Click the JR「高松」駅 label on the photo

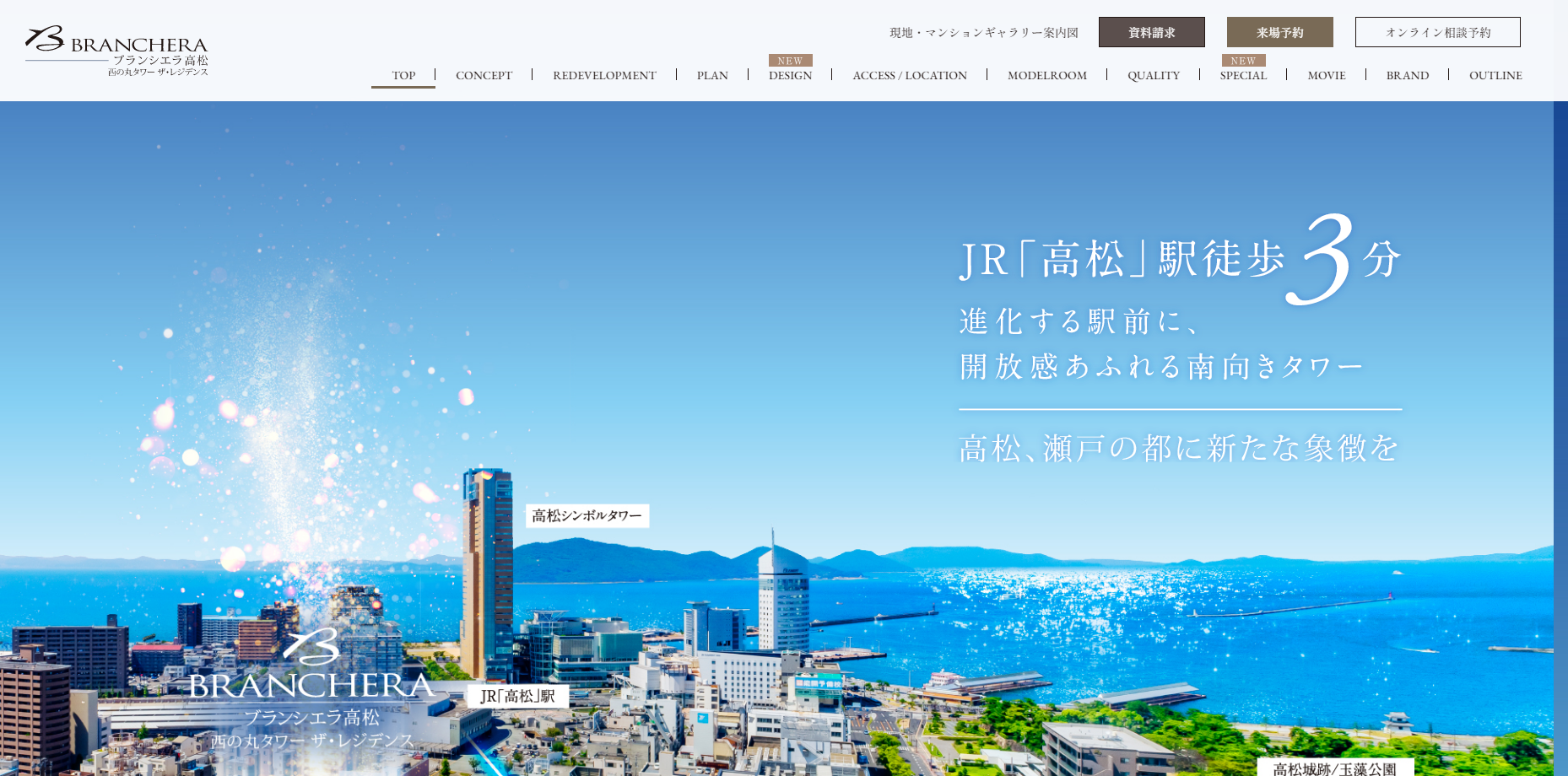[518, 696]
